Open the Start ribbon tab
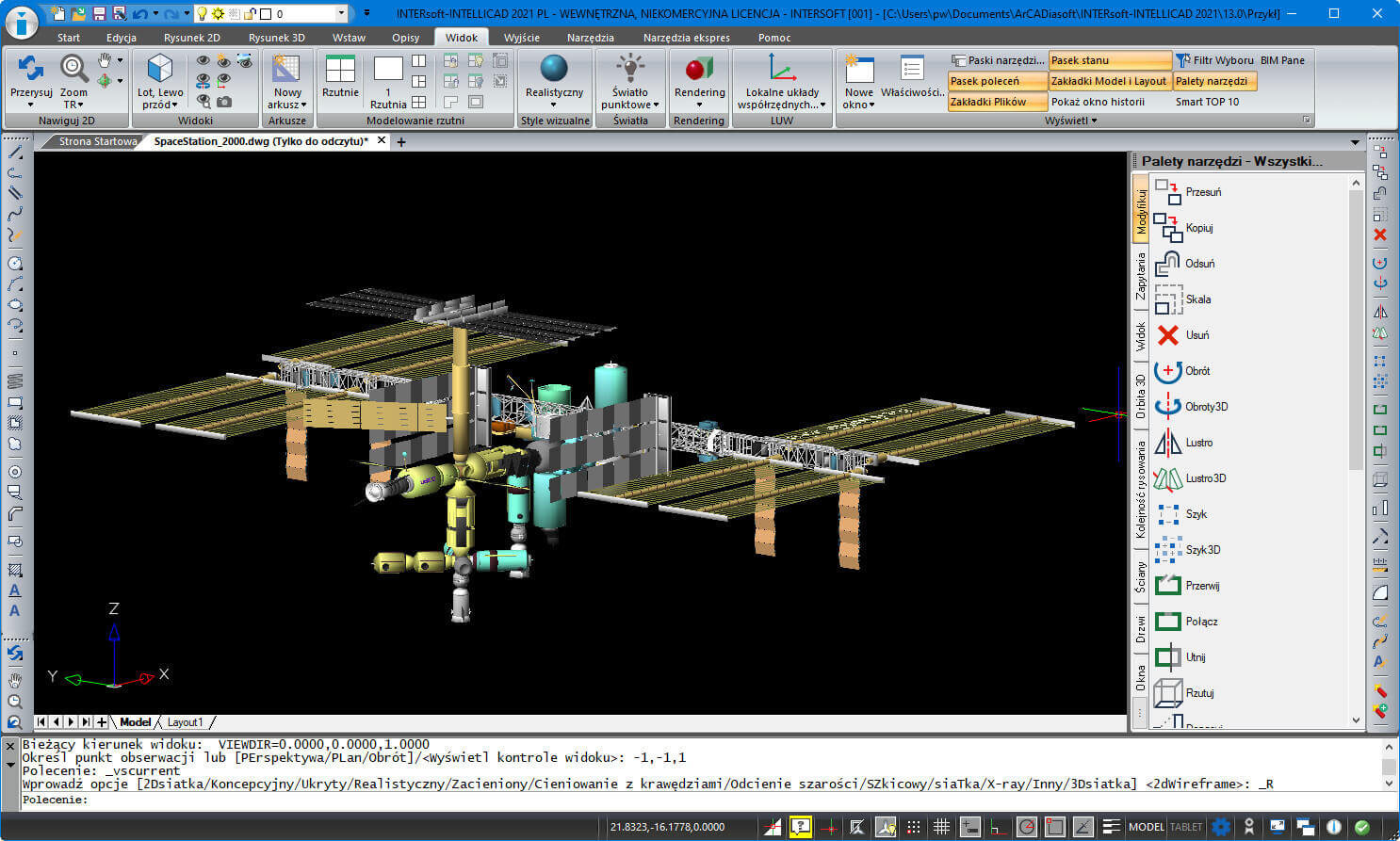1400x841 pixels. click(x=69, y=38)
